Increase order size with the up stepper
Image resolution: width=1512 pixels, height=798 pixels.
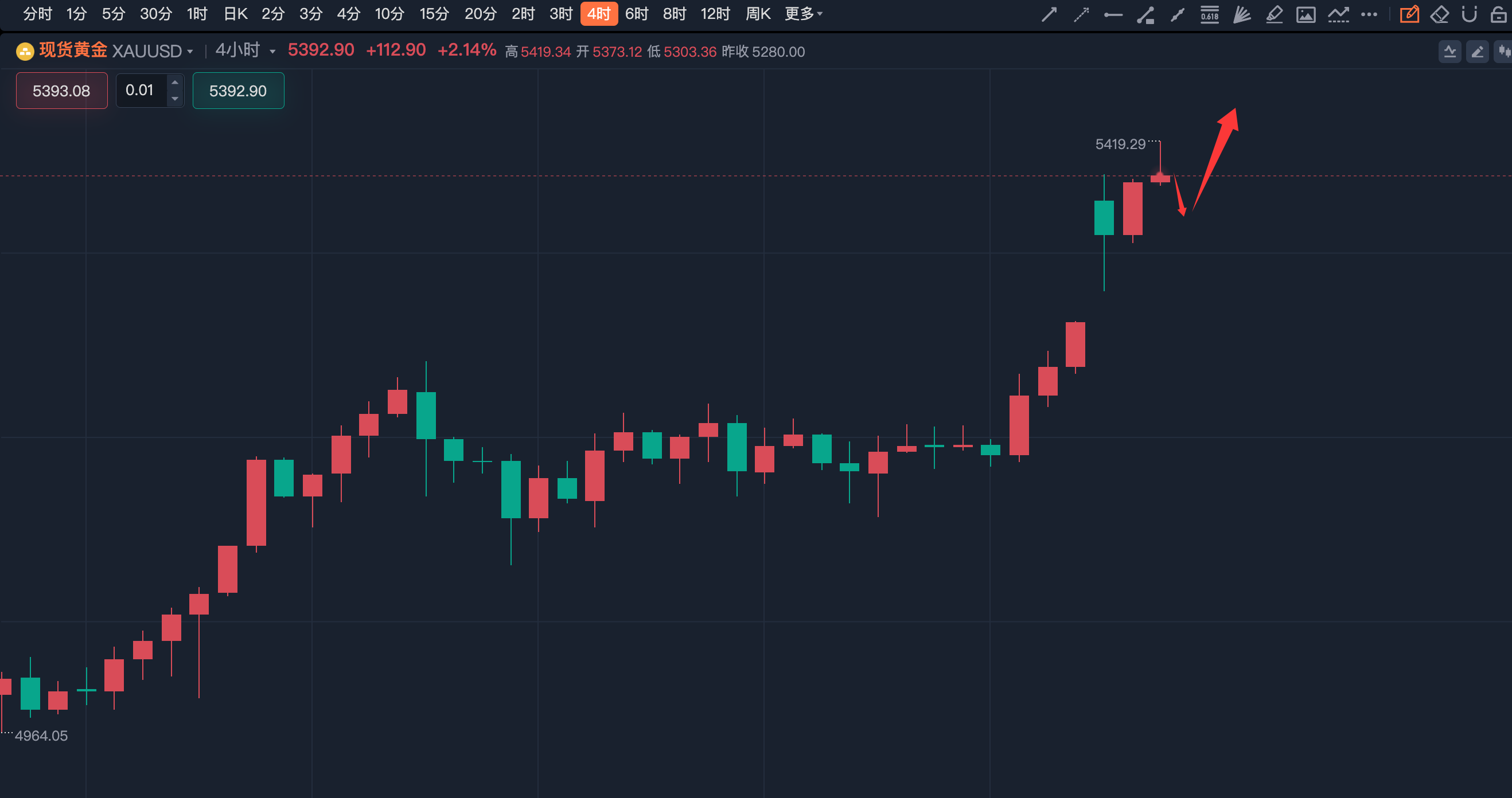[174, 82]
